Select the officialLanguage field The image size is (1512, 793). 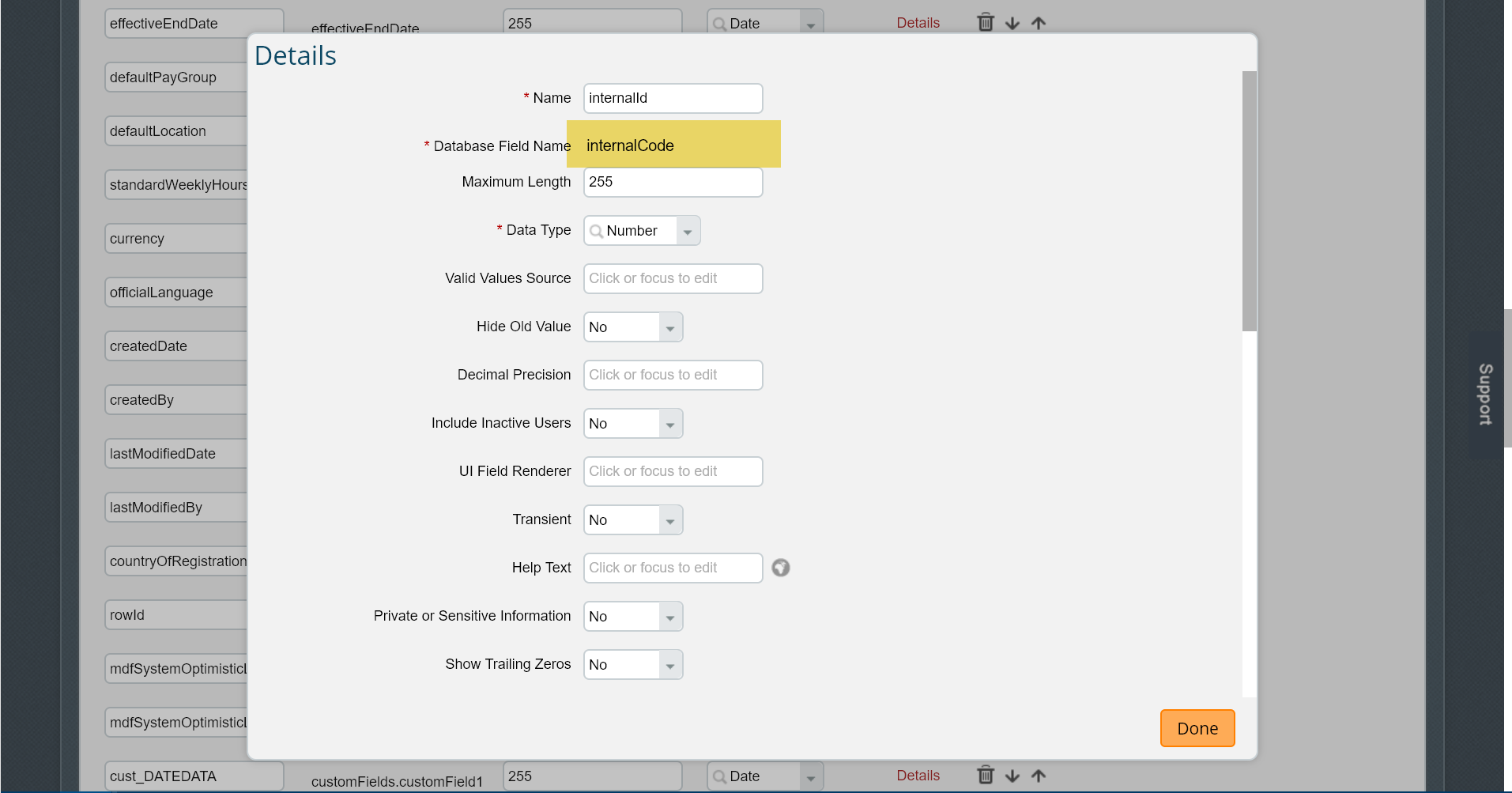(x=176, y=293)
